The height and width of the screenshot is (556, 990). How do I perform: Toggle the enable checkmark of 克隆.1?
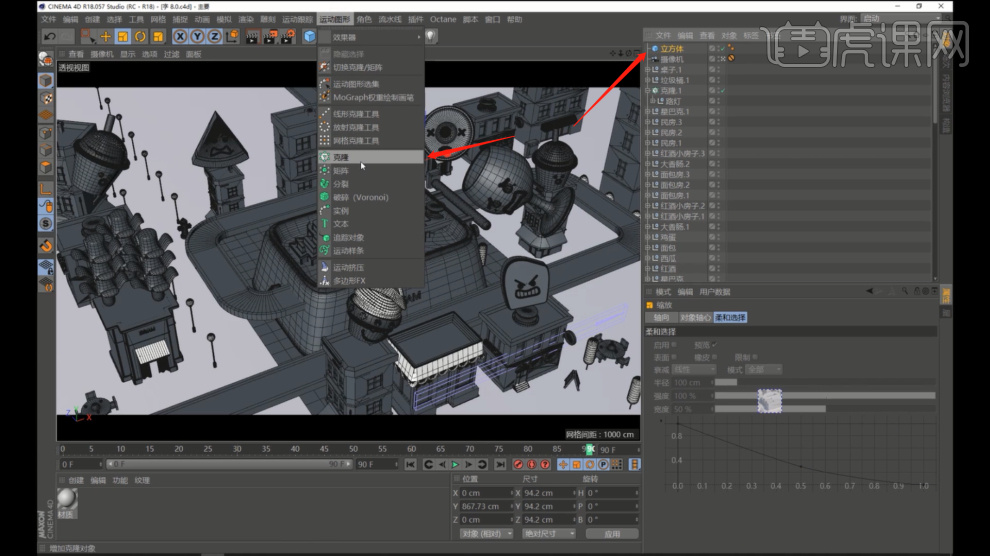pyautogui.click(x=722, y=91)
